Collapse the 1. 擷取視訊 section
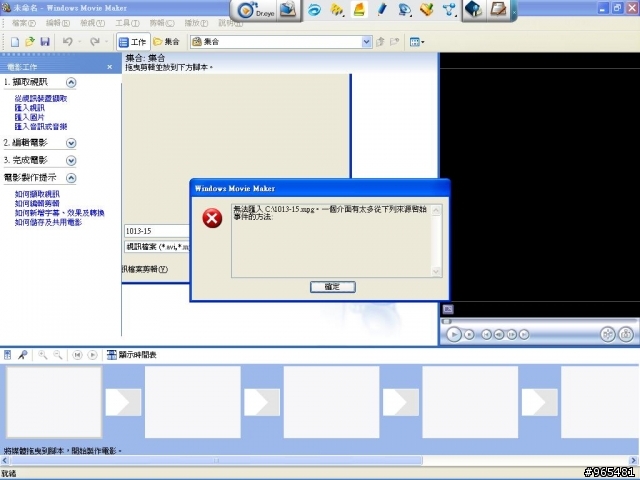This screenshot has width=640, height=480. point(71,82)
